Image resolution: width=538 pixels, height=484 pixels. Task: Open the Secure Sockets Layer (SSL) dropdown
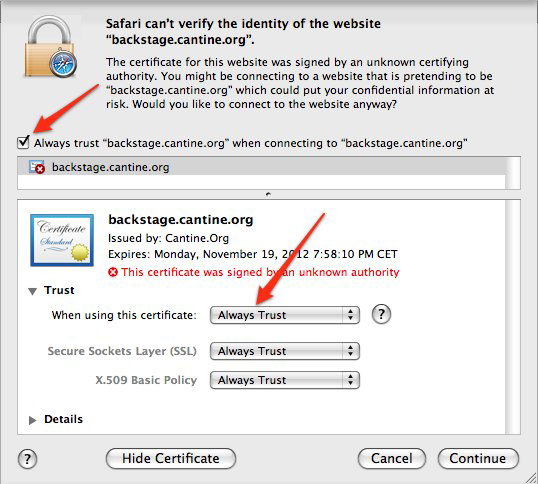[285, 351]
